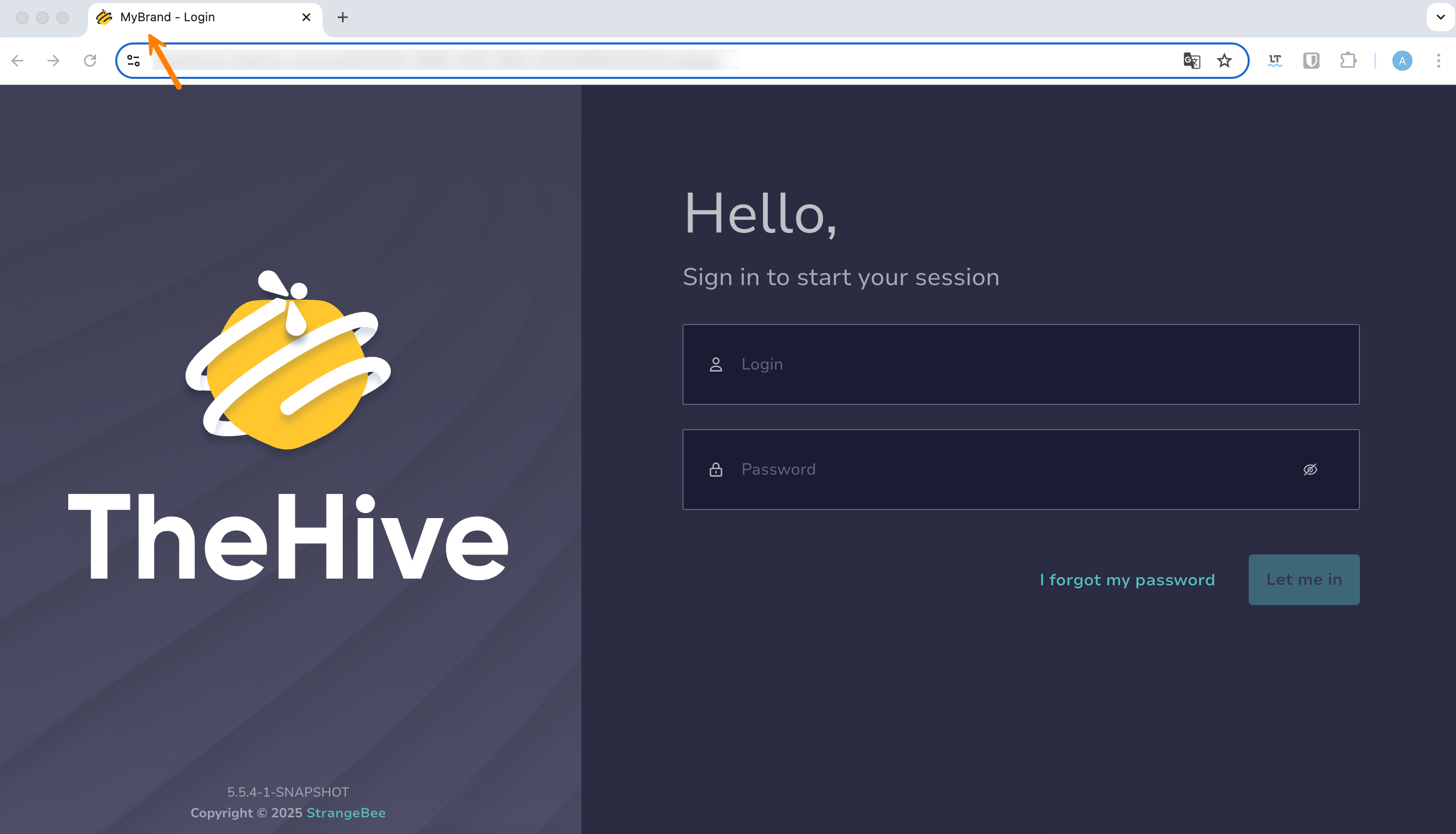Click the 5.5.4-1-SNAPSHOT version text
The image size is (1456, 834).
pyautogui.click(x=288, y=792)
